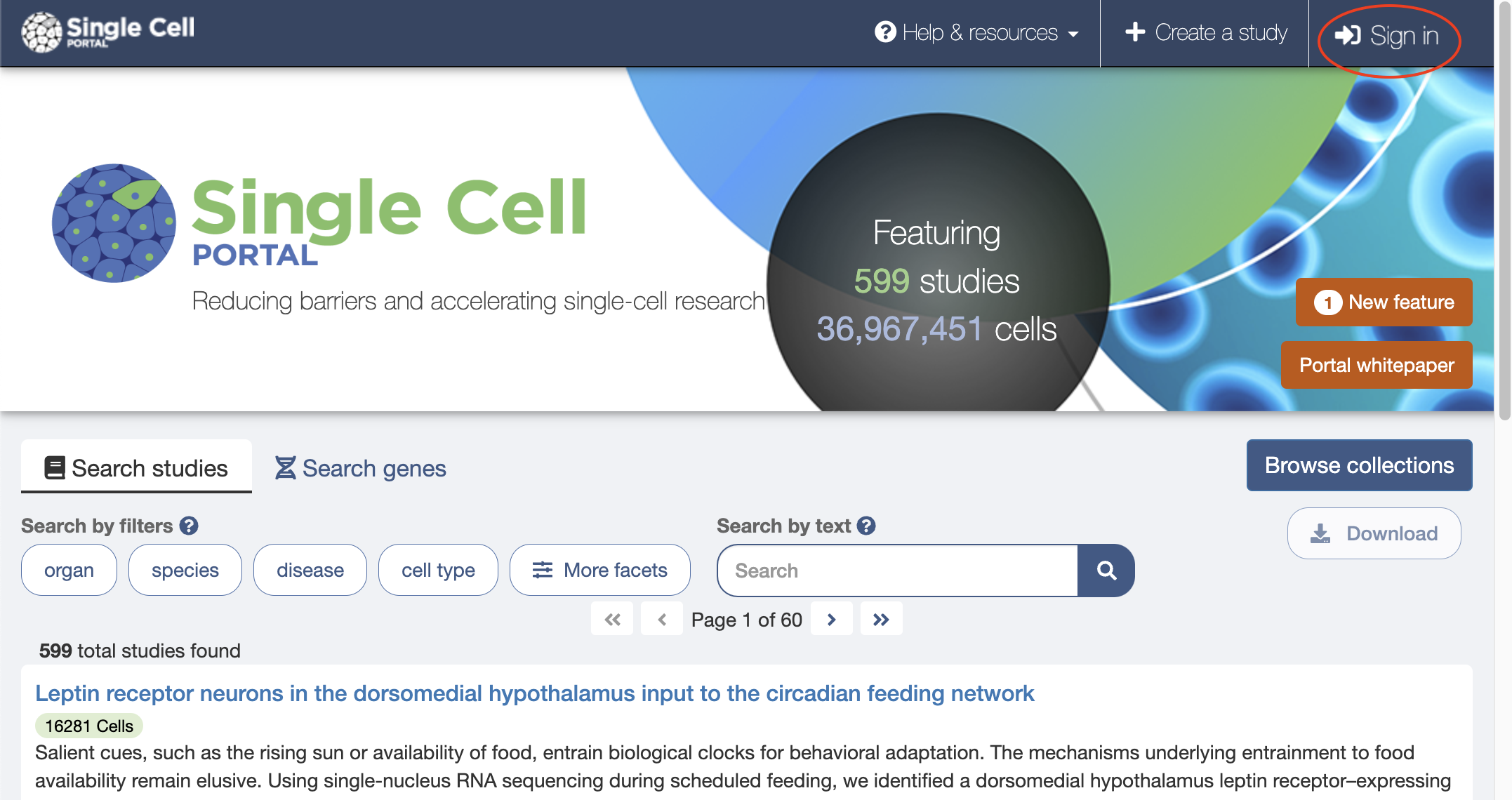Expand the More facets options
This screenshot has width=1512, height=800.
(x=600, y=570)
